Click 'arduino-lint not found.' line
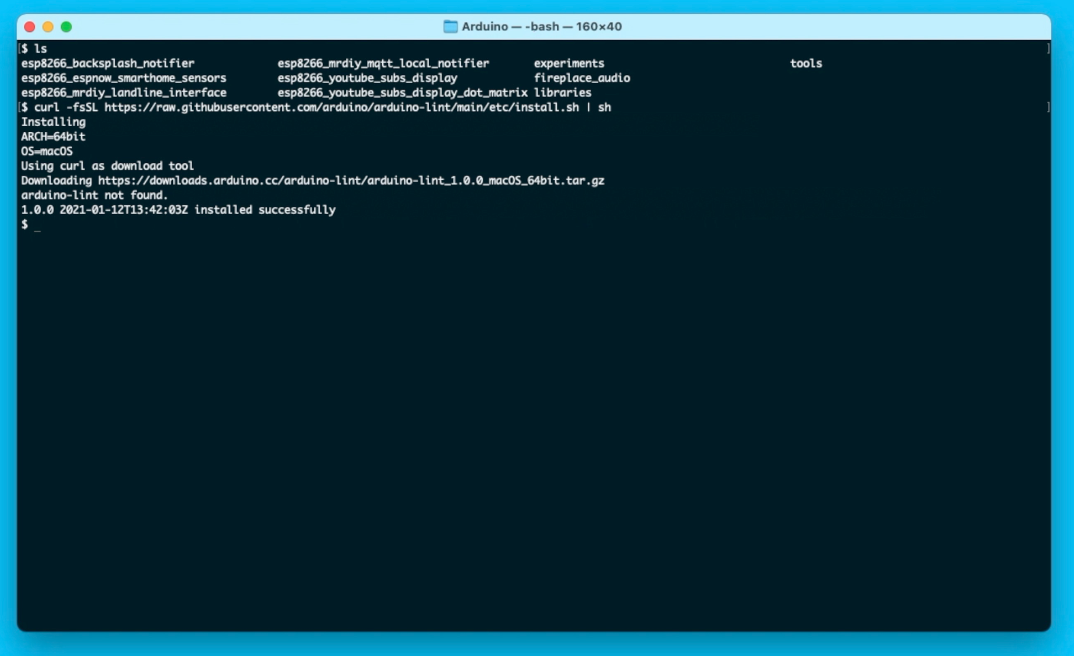Screen dimensions: 1074x656 95,195
